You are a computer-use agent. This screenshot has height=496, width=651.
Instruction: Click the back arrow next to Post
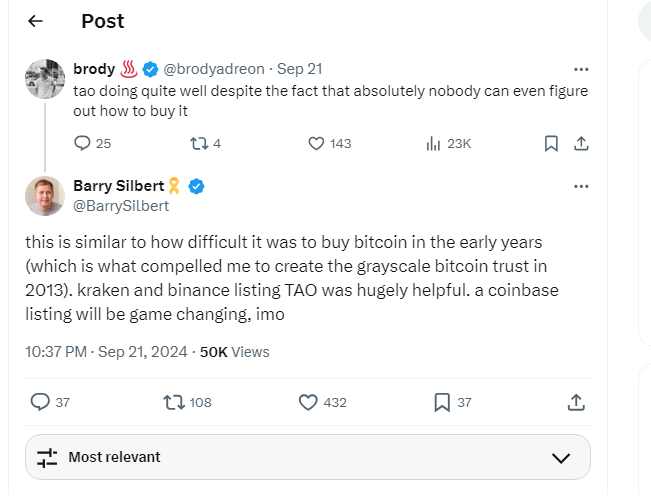(36, 21)
